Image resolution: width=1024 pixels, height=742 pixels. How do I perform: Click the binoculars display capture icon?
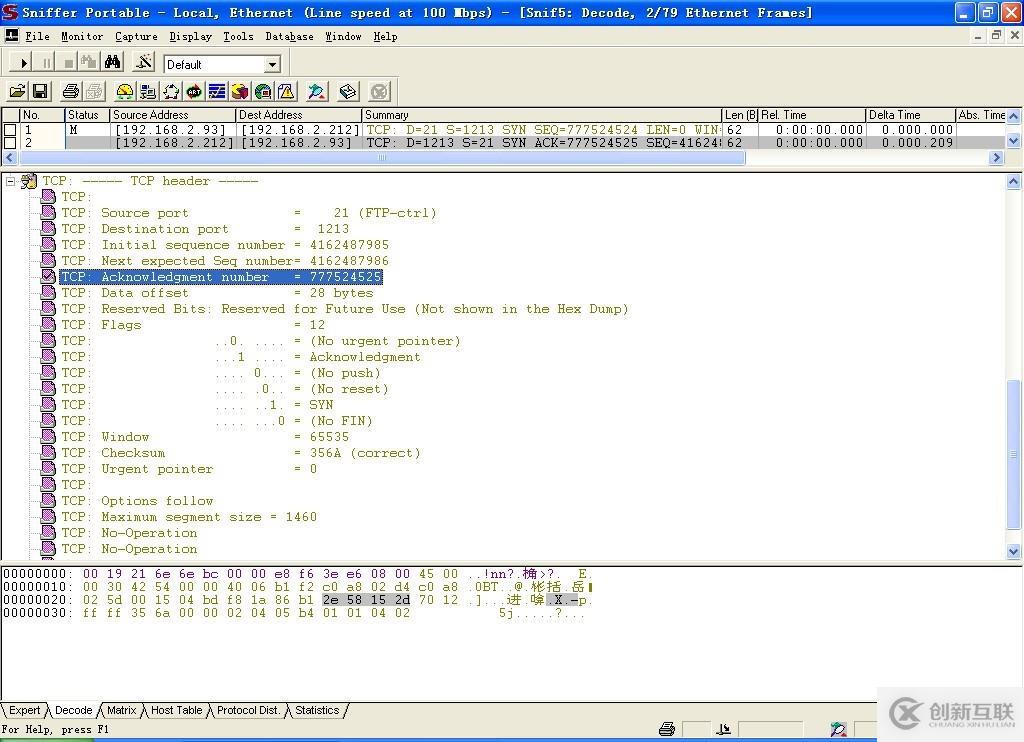[113, 63]
